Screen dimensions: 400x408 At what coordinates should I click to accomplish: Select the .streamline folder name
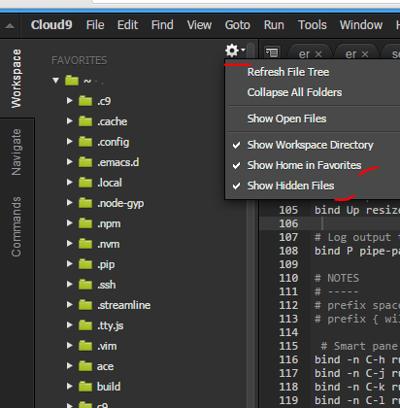tap(124, 305)
